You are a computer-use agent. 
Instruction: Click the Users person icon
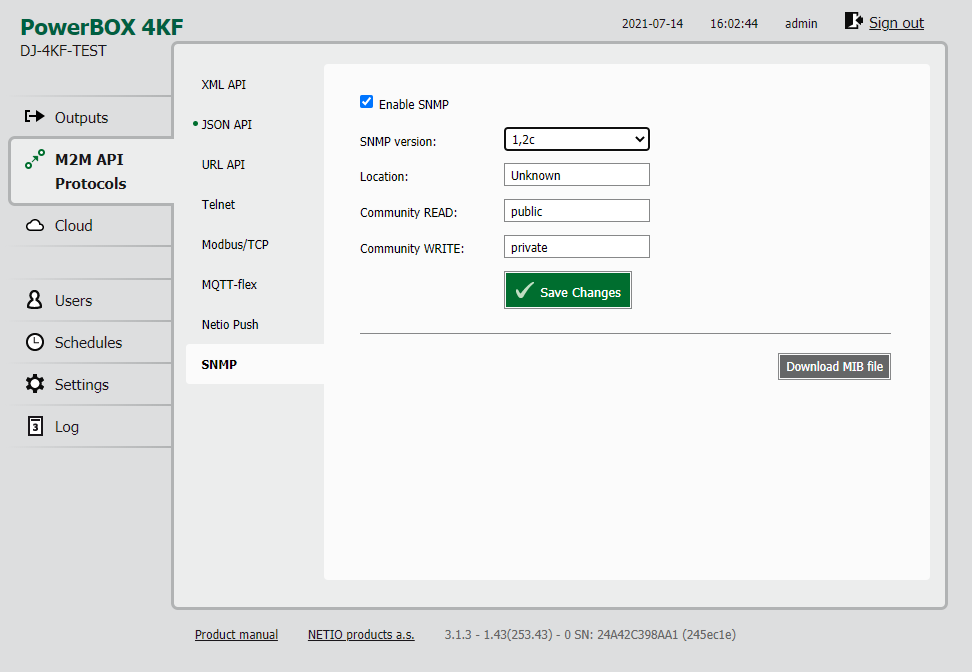pyautogui.click(x=35, y=301)
